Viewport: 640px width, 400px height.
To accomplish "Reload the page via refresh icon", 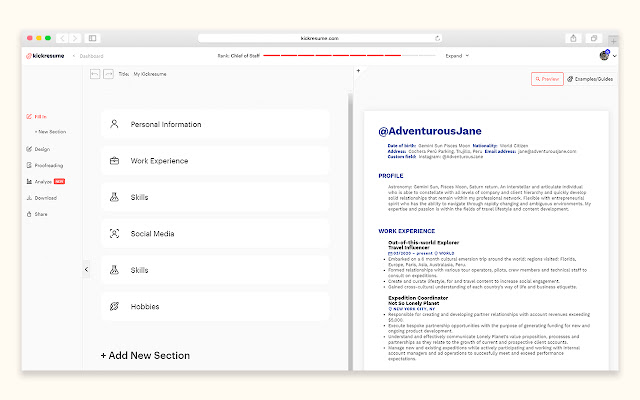I will coord(437,38).
